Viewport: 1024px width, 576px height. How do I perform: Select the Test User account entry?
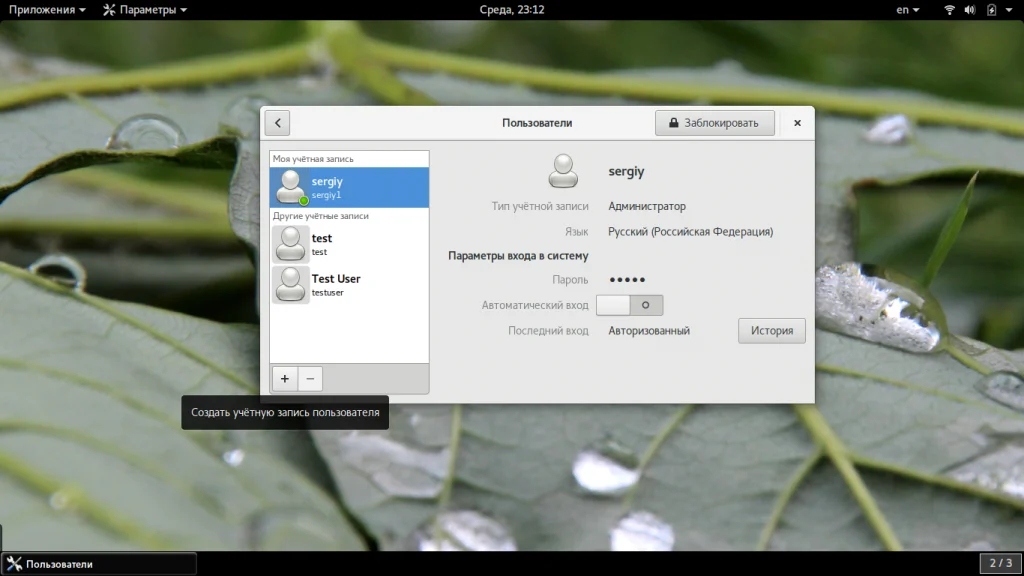coord(349,285)
